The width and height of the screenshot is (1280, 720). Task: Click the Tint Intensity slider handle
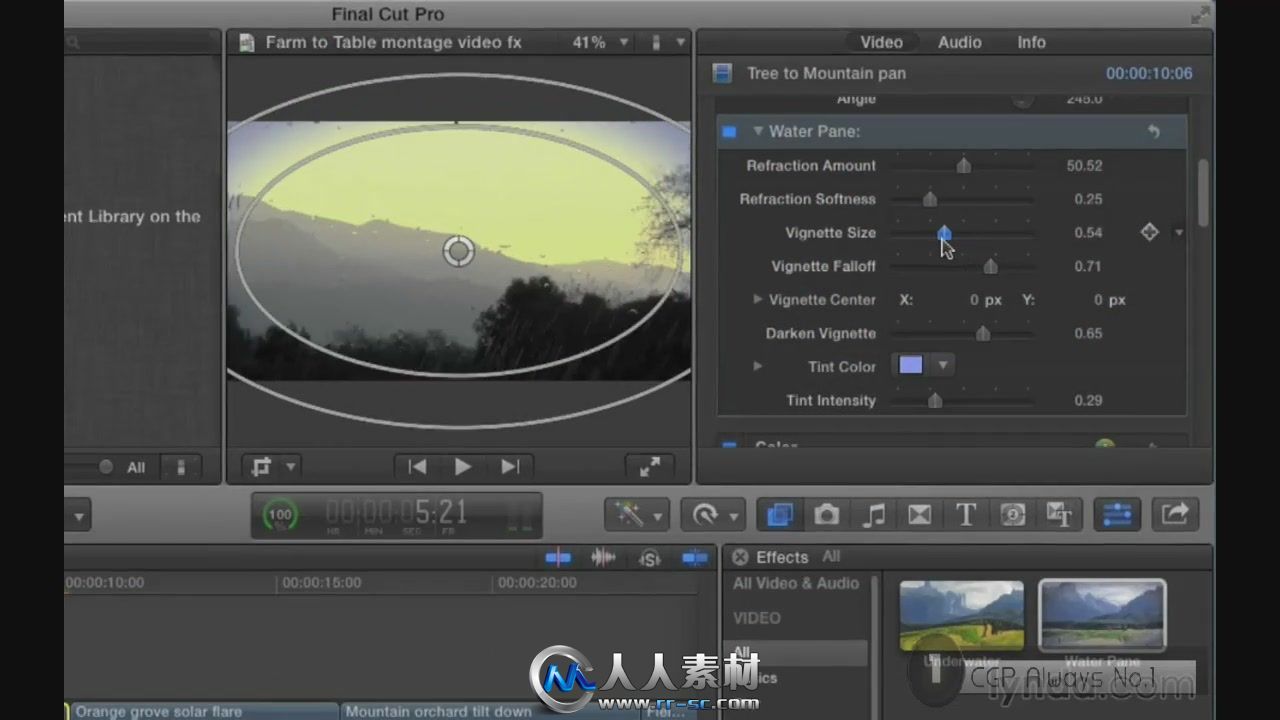coord(934,400)
